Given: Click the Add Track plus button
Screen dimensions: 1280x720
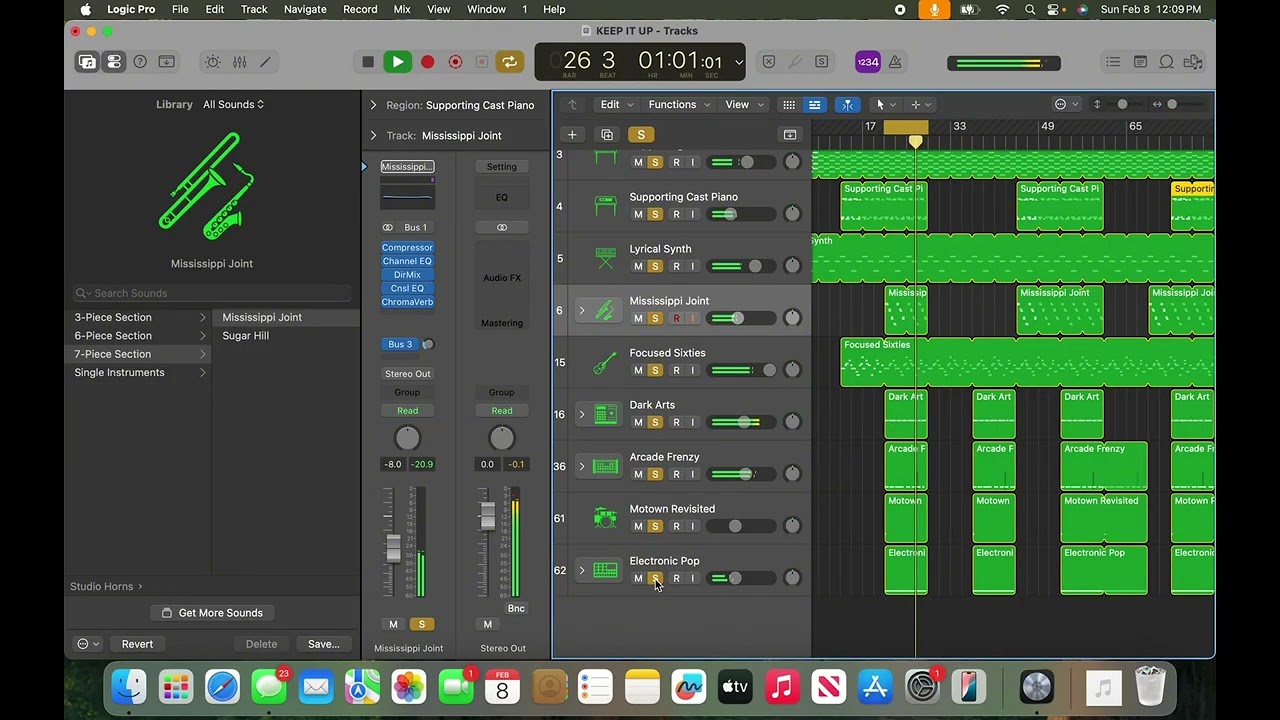Looking at the screenshot, I should coord(572,135).
